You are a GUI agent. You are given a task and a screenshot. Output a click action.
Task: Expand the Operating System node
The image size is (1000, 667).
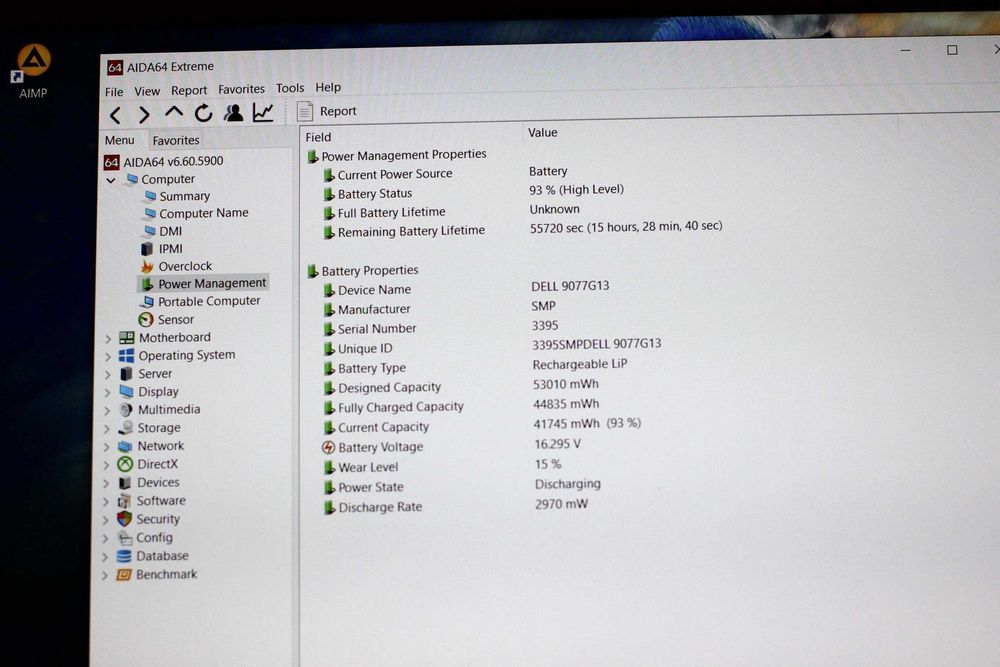(x=108, y=356)
